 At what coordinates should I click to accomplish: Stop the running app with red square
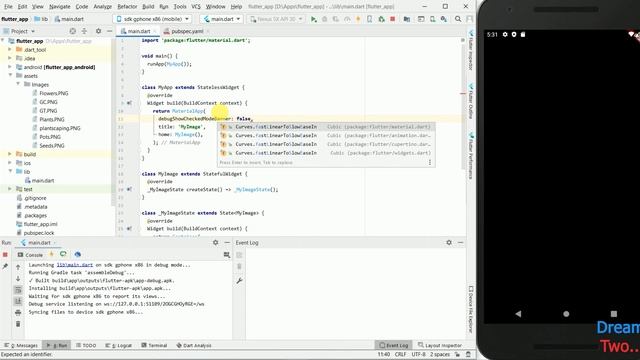pyautogui.click(x=392, y=19)
